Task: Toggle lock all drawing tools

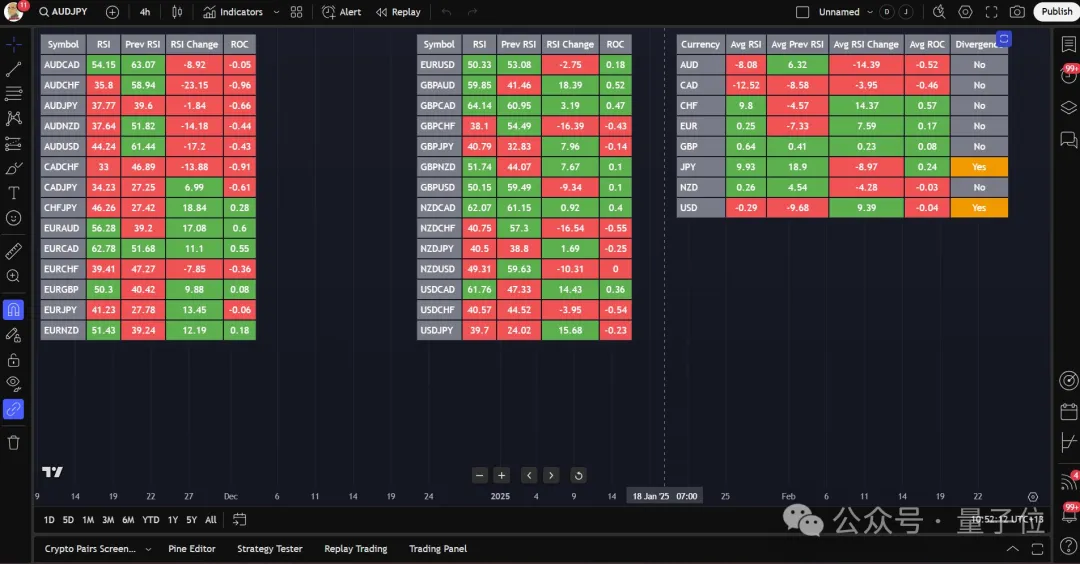Action: 14,360
